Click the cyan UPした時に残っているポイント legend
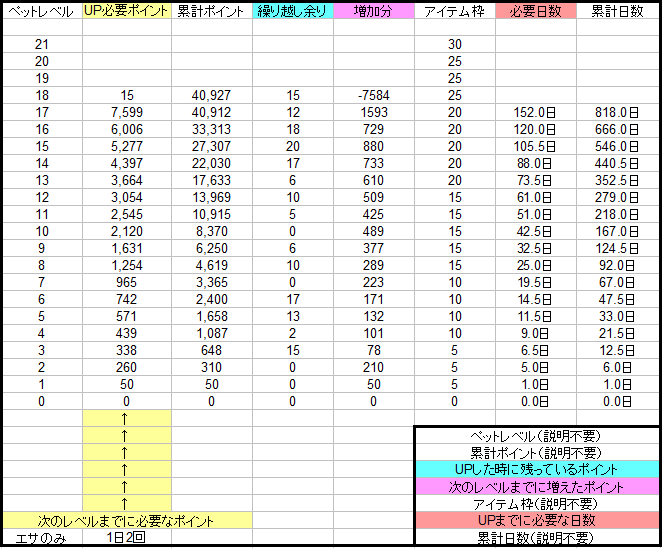 [x=536, y=469]
